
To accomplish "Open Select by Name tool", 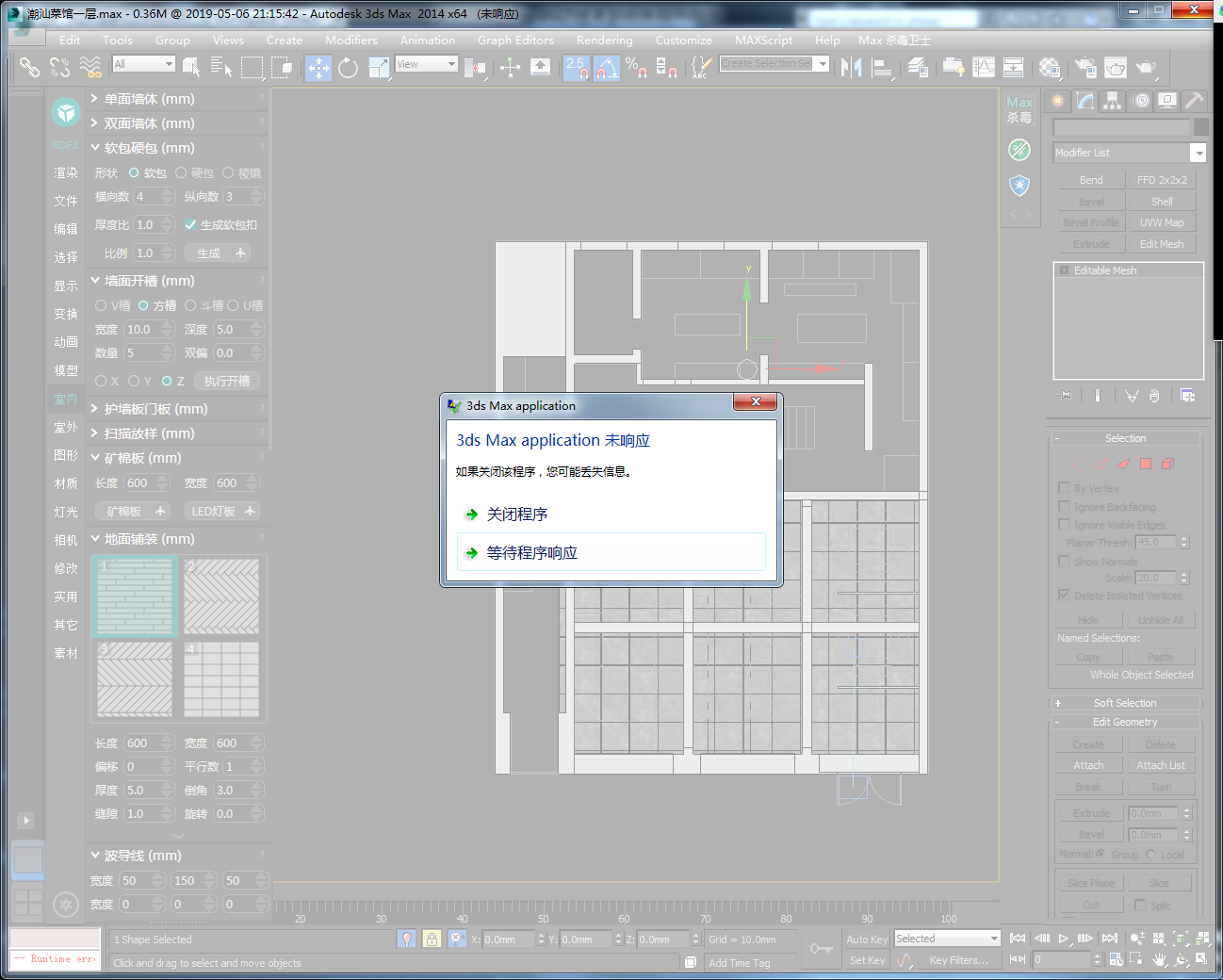I will coord(221,67).
